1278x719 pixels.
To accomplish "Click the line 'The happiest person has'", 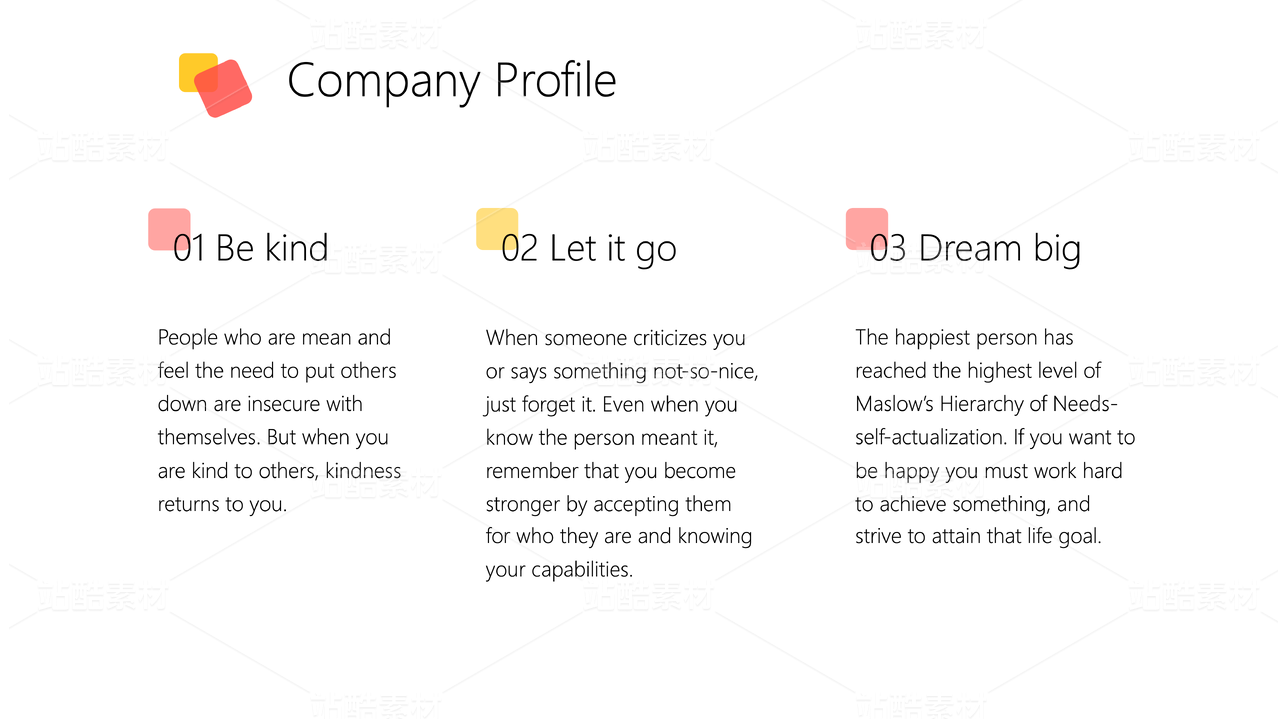I will click(x=964, y=338).
